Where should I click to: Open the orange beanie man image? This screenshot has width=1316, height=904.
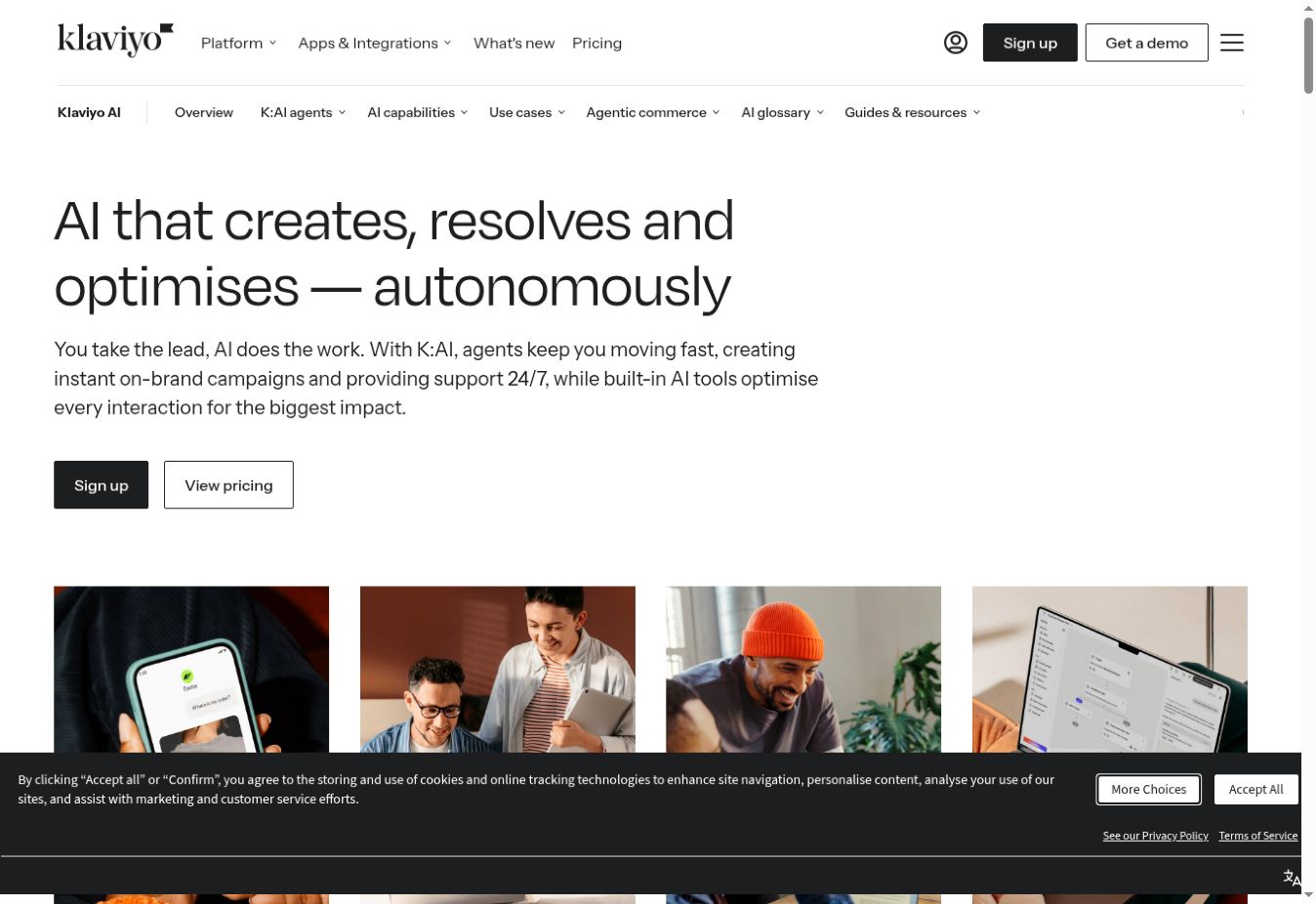(x=803, y=670)
